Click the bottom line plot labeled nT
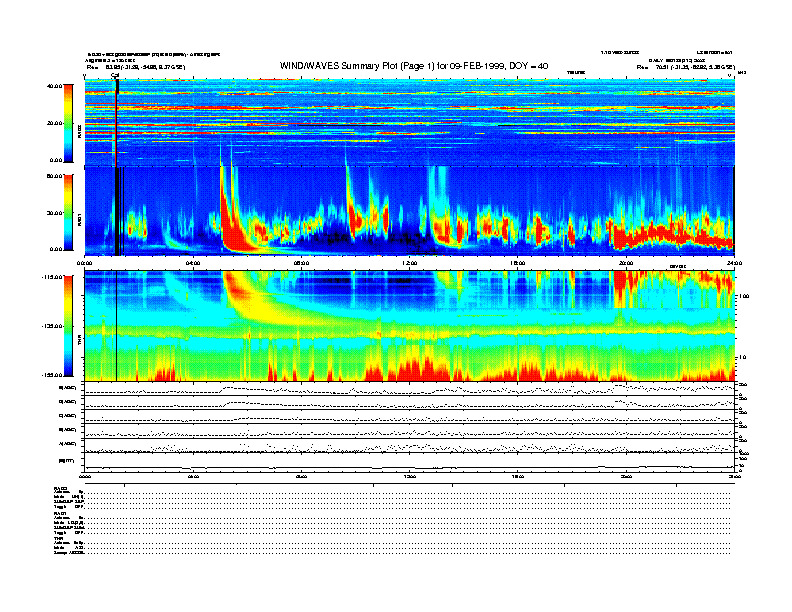 point(409,462)
